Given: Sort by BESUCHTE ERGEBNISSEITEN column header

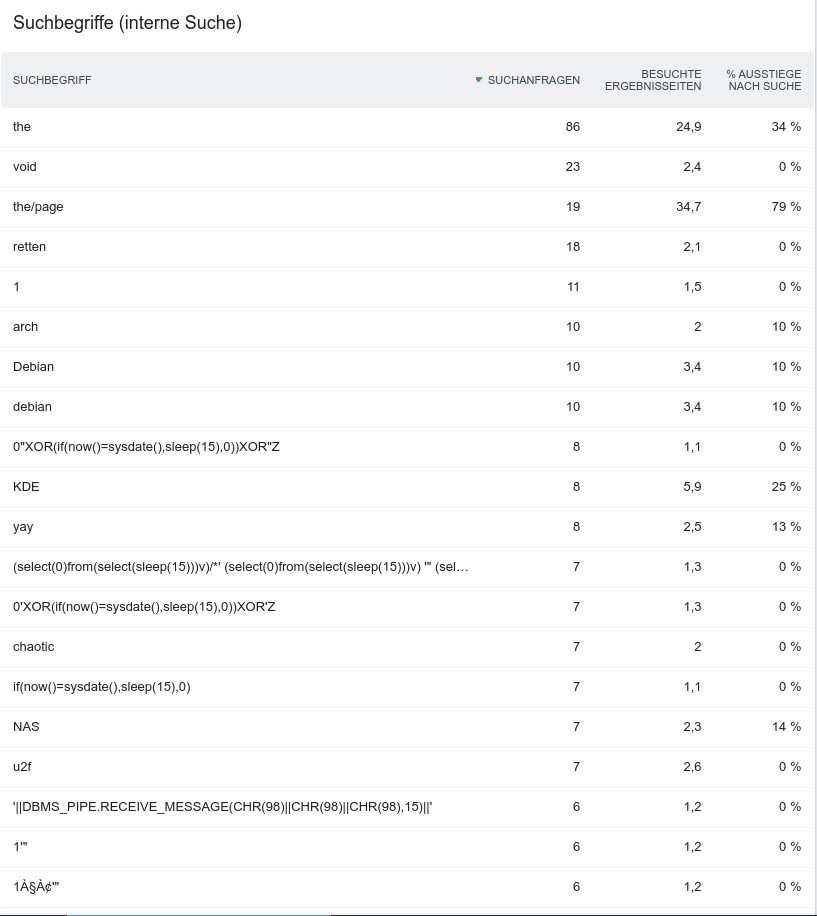Looking at the screenshot, I should (653, 80).
